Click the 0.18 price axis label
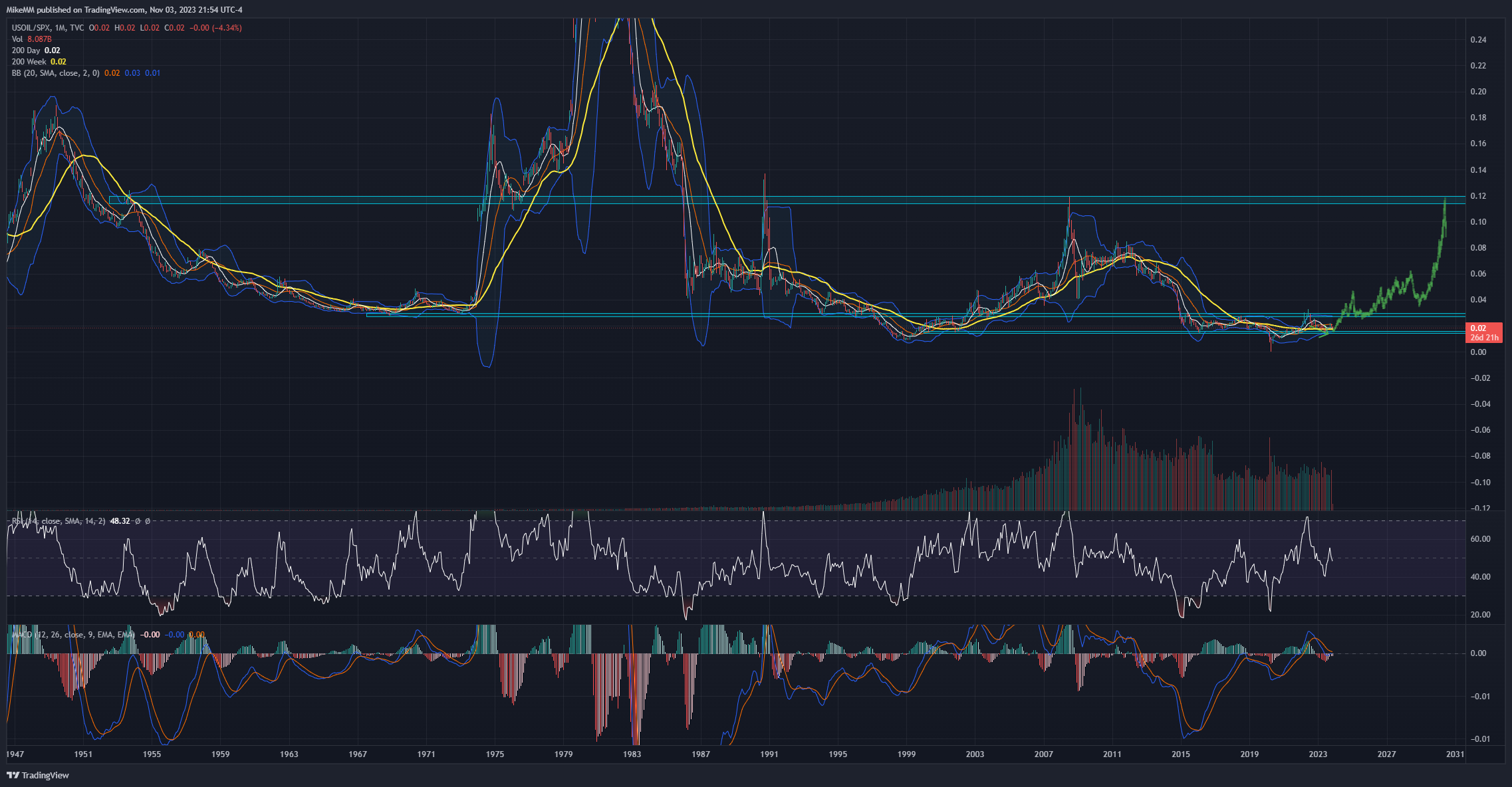This screenshot has height=787, width=1512. [1478, 118]
